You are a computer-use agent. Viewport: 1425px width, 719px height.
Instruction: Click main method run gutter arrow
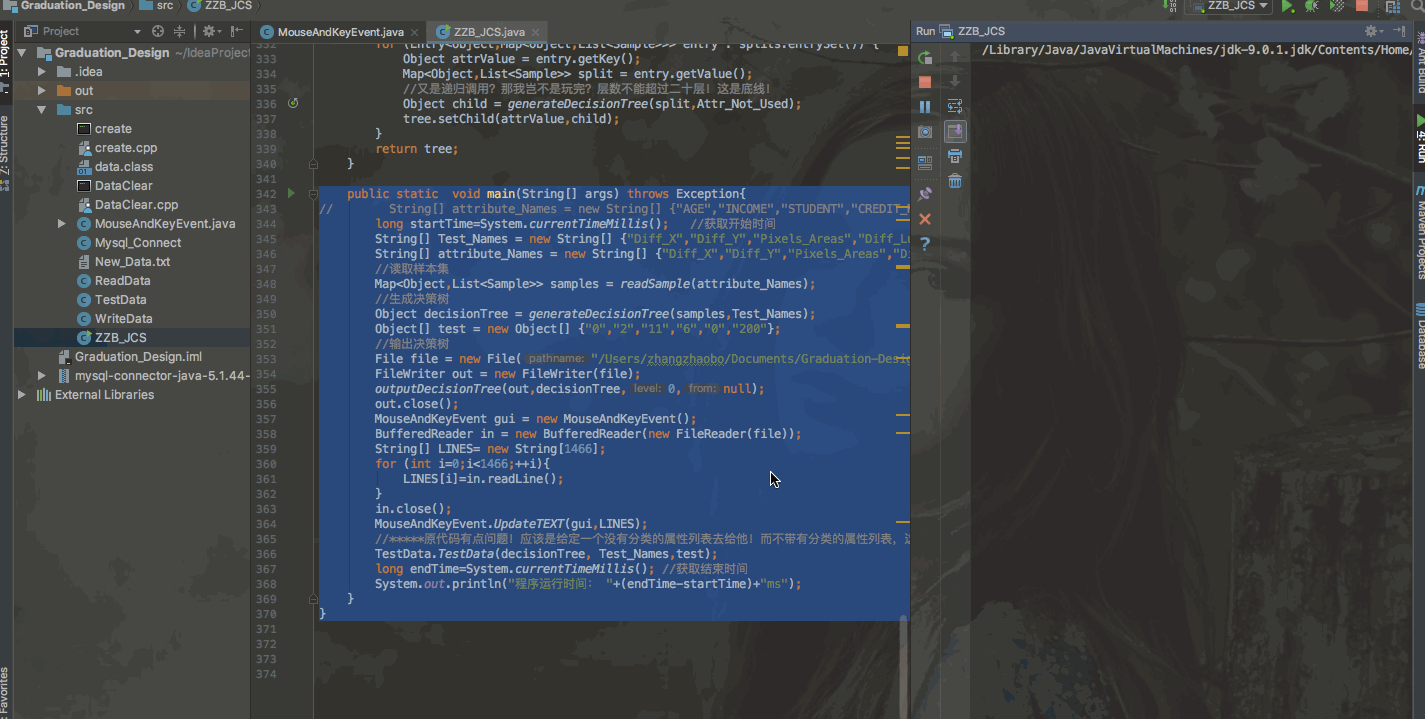pyautogui.click(x=292, y=193)
